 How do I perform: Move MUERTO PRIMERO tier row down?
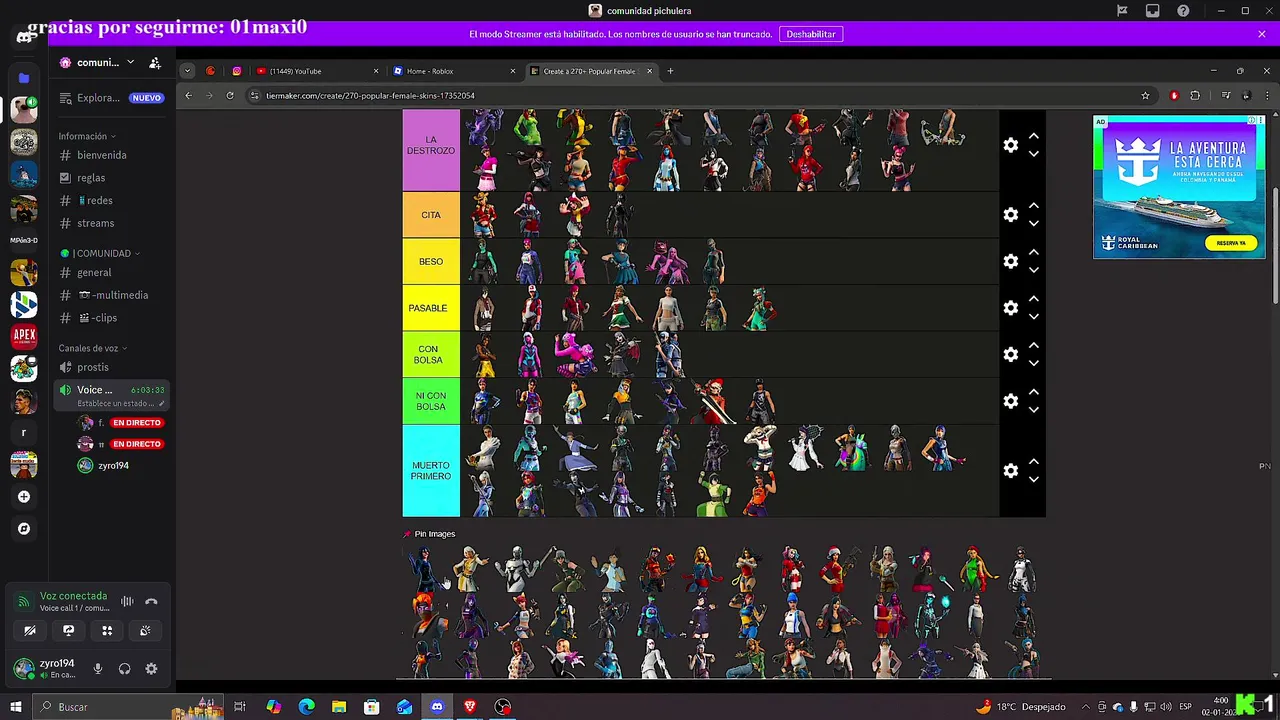pos(1034,479)
